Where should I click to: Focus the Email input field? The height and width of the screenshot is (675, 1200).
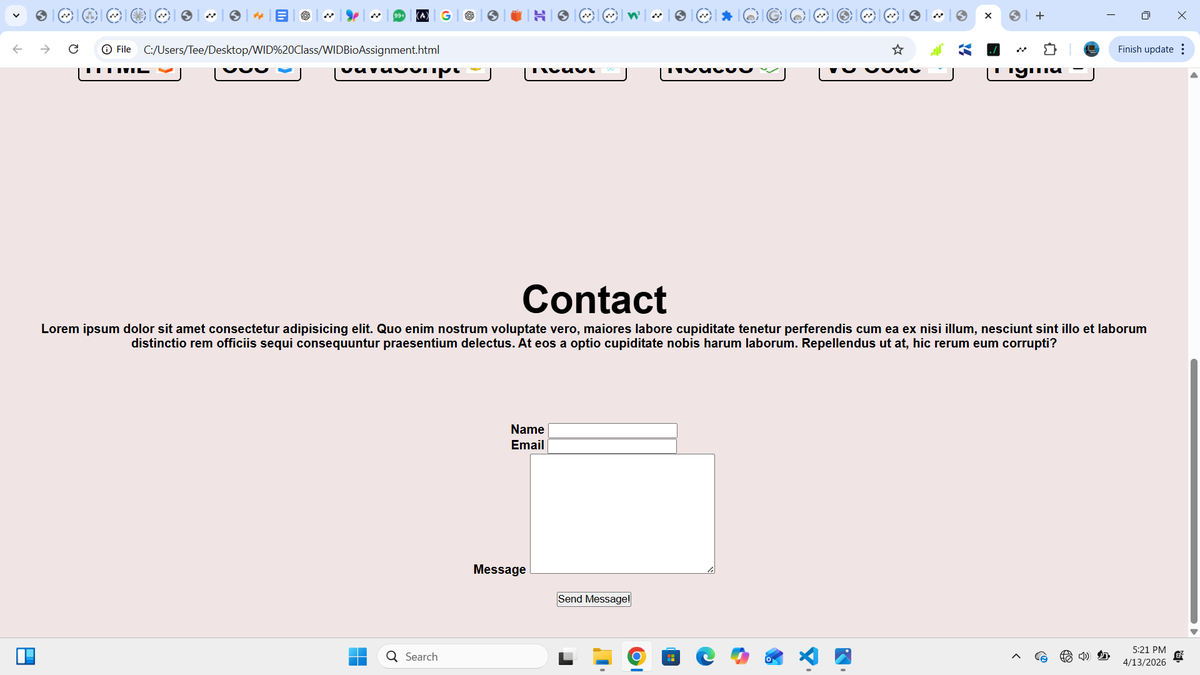[x=613, y=446]
